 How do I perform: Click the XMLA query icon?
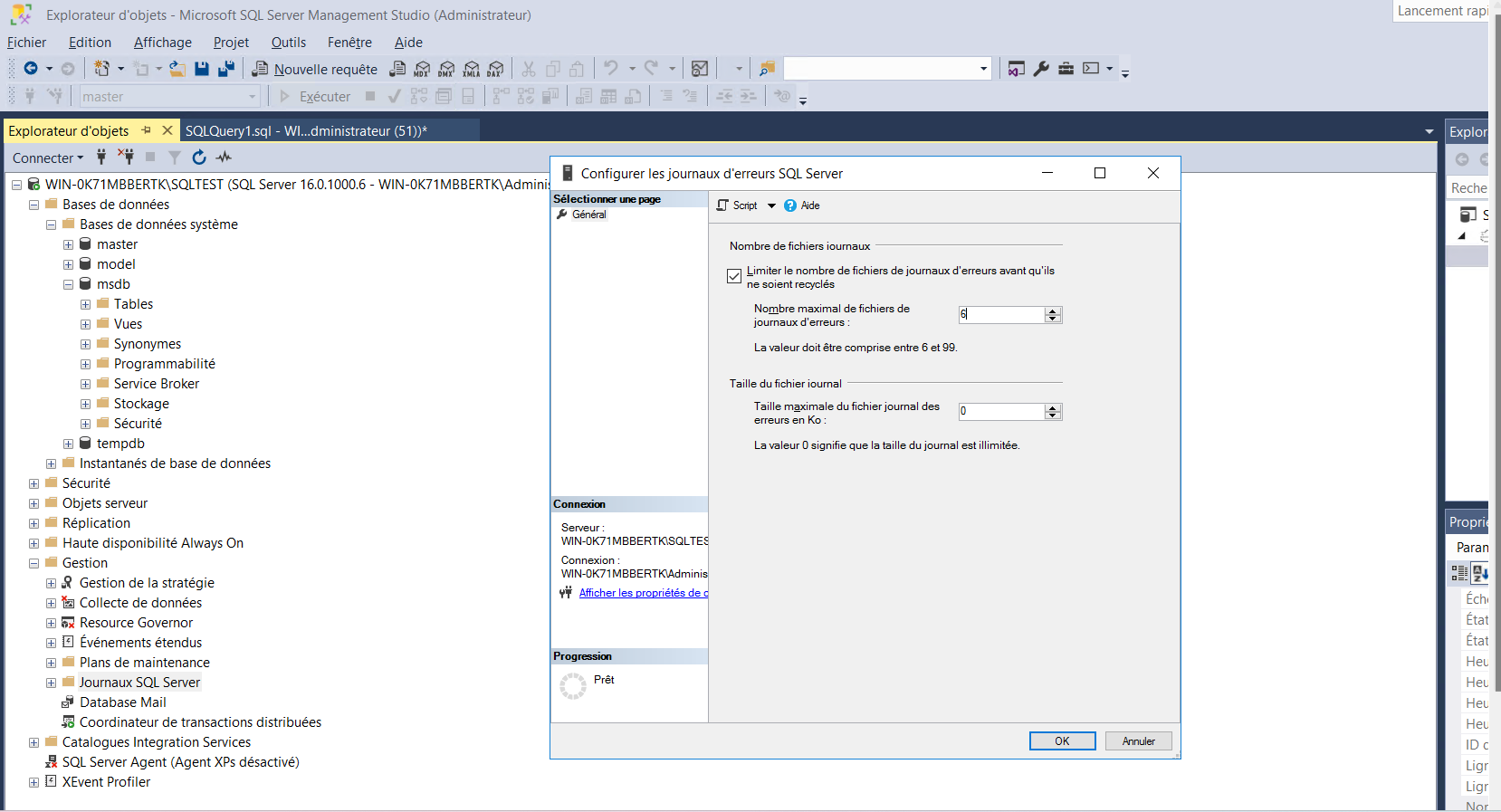coord(471,69)
